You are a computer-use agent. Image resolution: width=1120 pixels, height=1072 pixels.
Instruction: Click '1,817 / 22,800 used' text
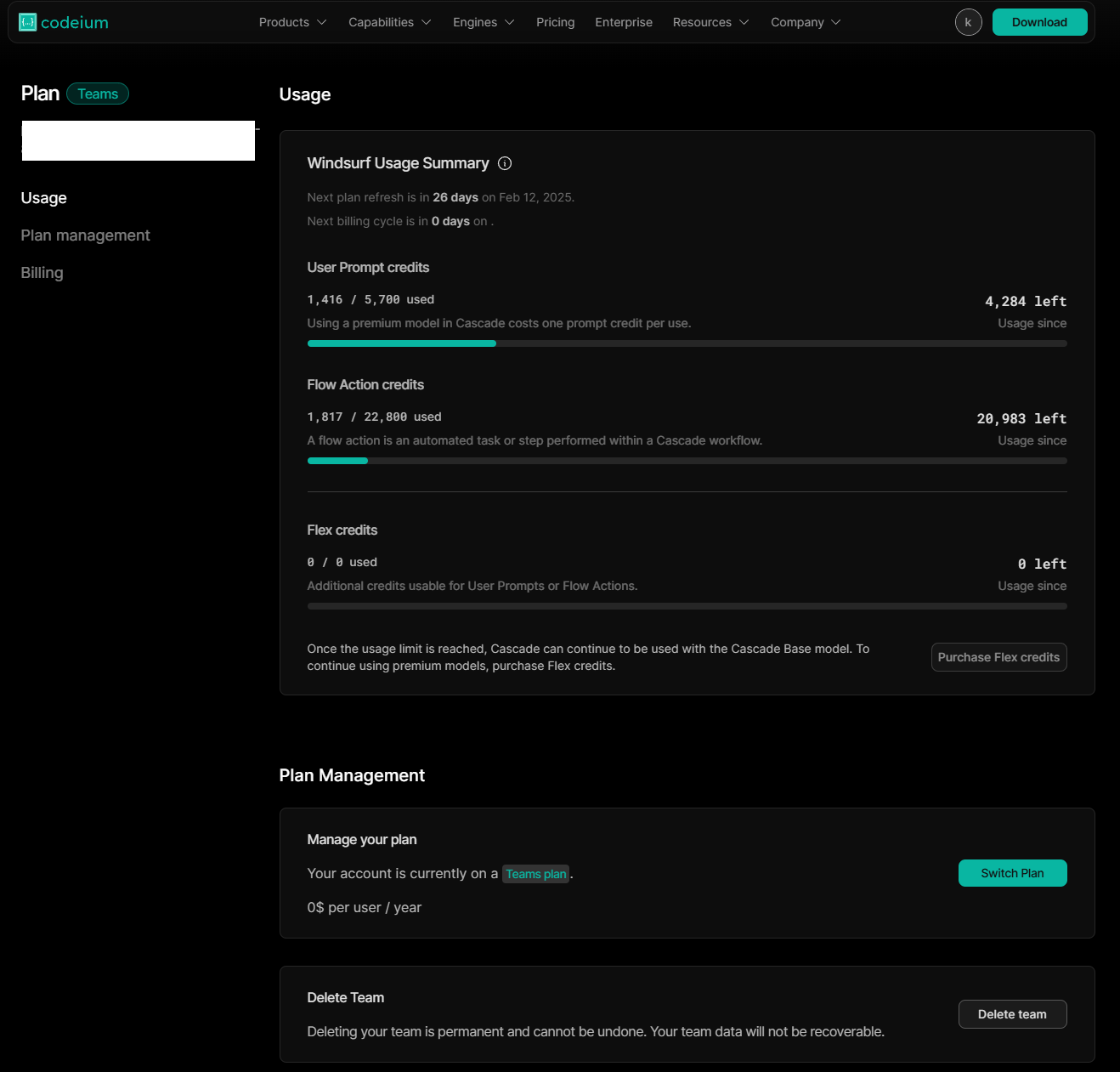[374, 417]
